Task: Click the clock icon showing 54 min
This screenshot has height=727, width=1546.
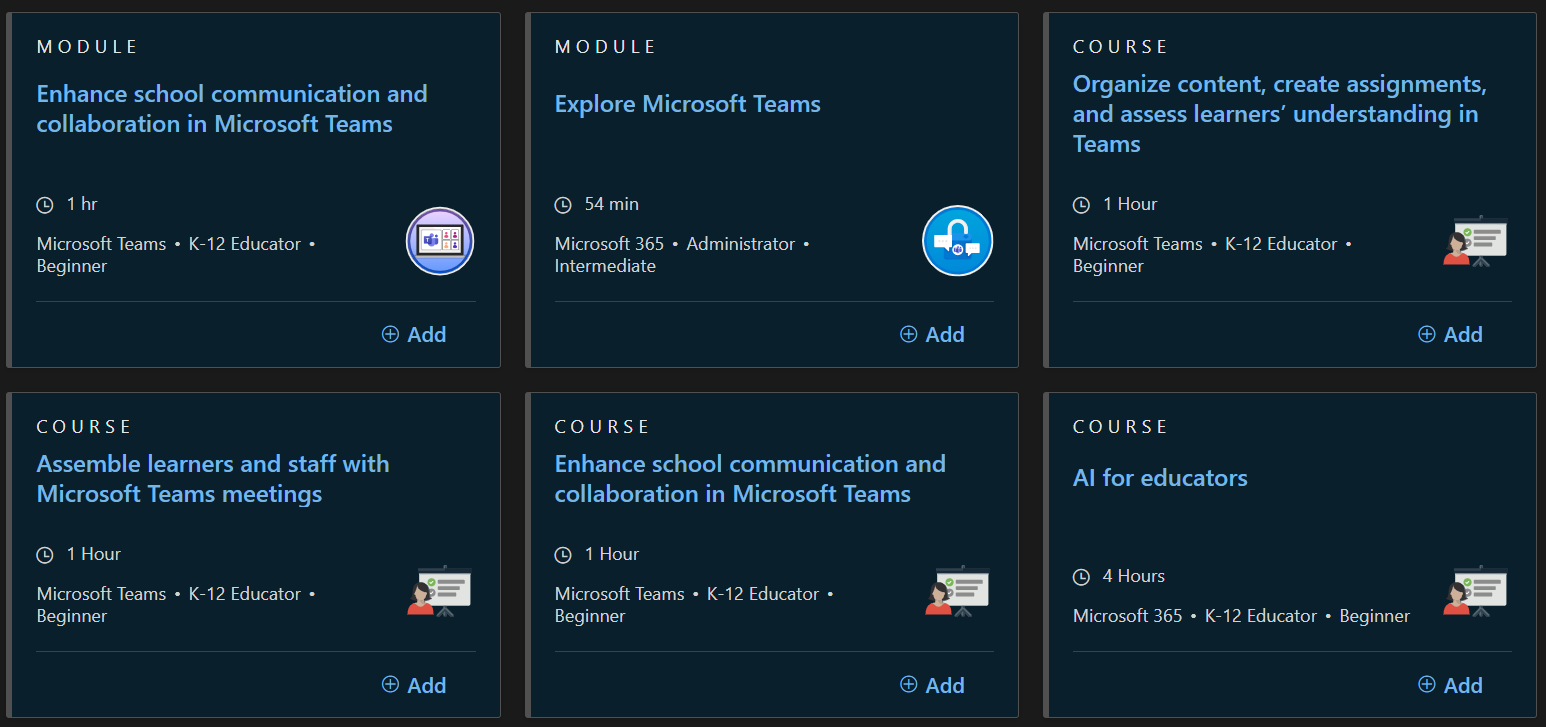Action: pyautogui.click(x=562, y=204)
